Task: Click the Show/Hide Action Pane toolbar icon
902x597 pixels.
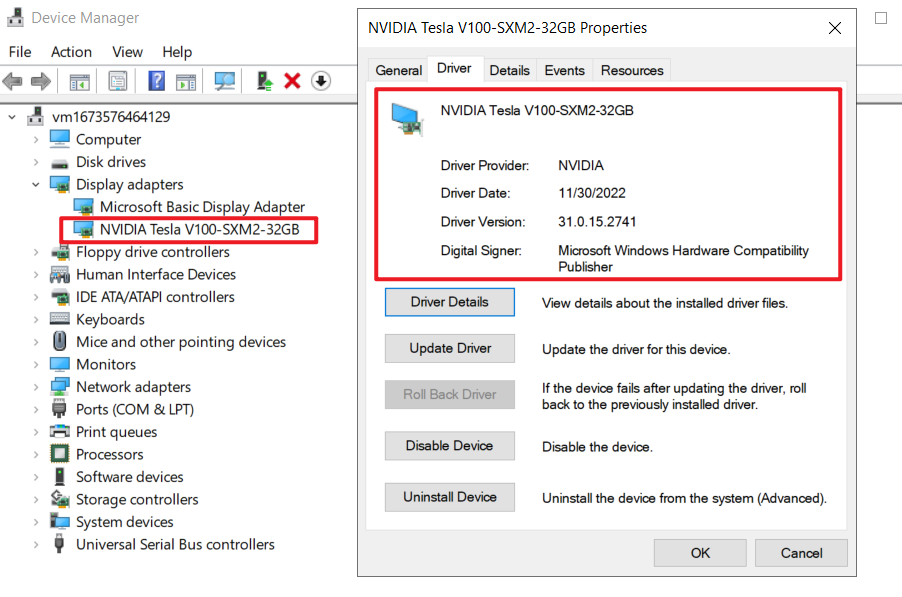Action: coord(186,82)
